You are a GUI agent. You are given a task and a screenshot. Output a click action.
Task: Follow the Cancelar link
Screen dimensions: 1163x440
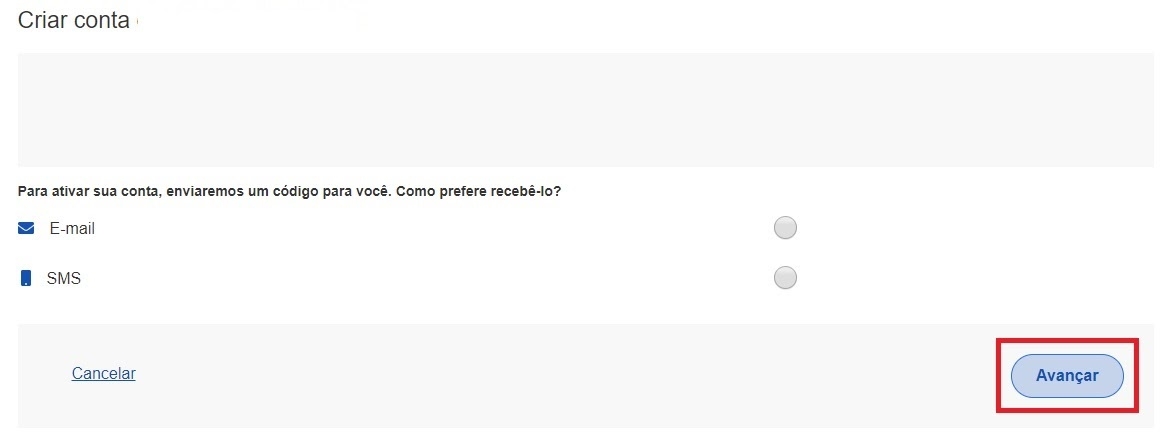pyautogui.click(x=104, y=373)
